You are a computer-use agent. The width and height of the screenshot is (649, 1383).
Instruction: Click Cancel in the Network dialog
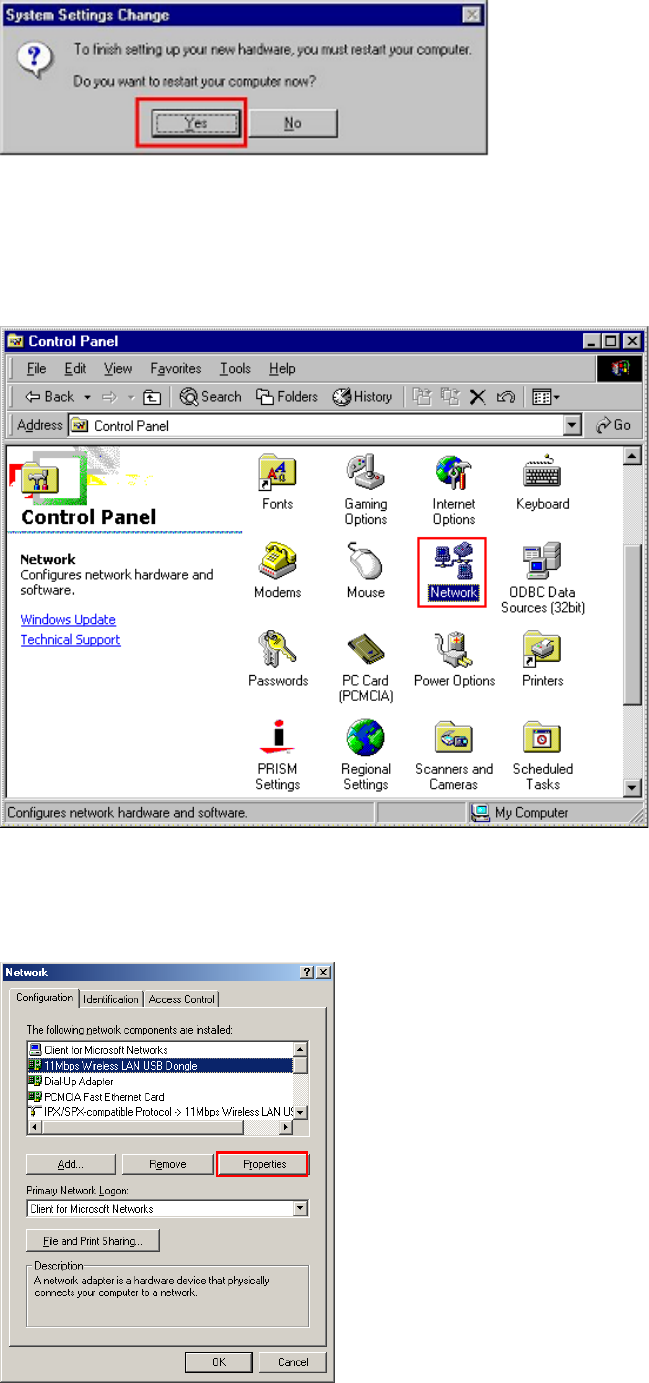(x=293, y=1362)
